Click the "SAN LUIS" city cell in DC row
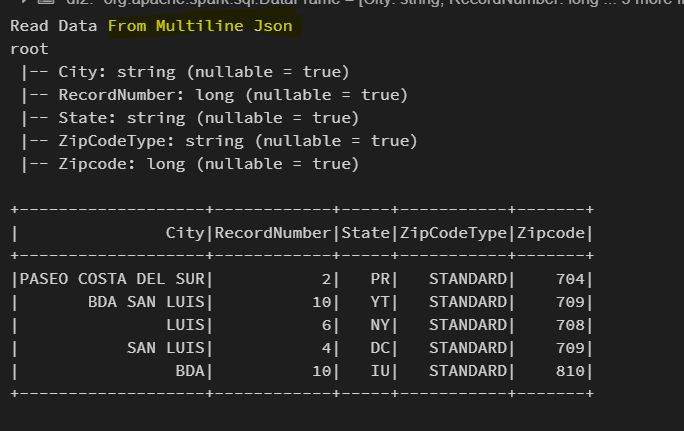The width and height of the screenshot is (684, 431). click(x=165, y=349)
